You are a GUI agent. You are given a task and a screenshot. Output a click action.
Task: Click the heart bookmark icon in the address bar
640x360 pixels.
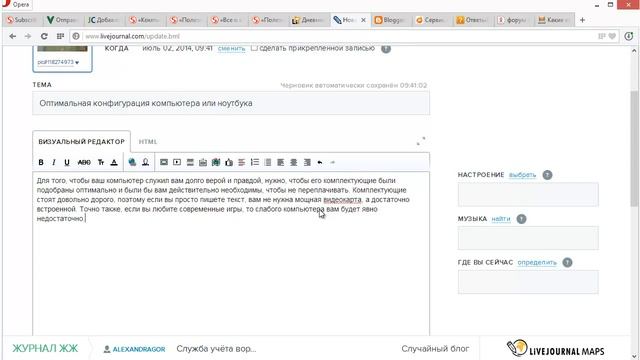pyautogui.click(x=612, y=36)
